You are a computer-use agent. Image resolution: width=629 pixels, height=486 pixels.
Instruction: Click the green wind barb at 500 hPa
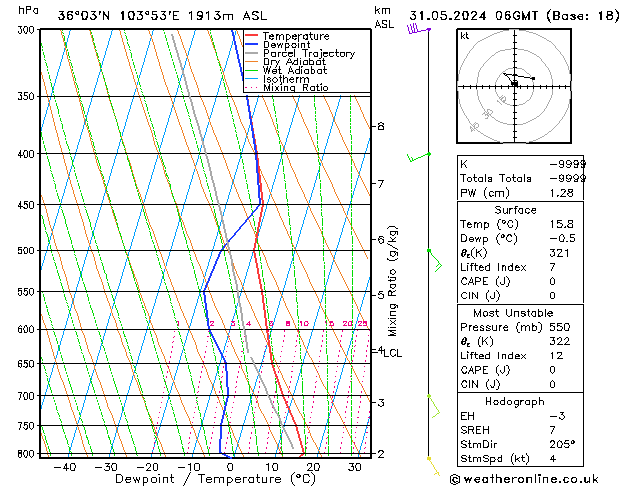[435, 260]
